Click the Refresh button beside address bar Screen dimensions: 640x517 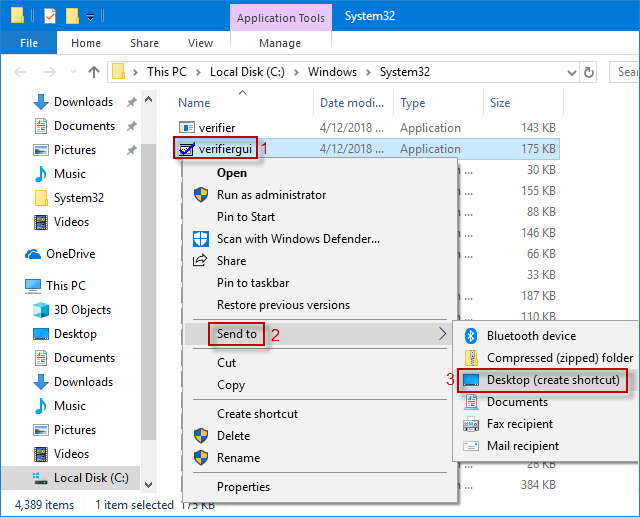[589, 72]
